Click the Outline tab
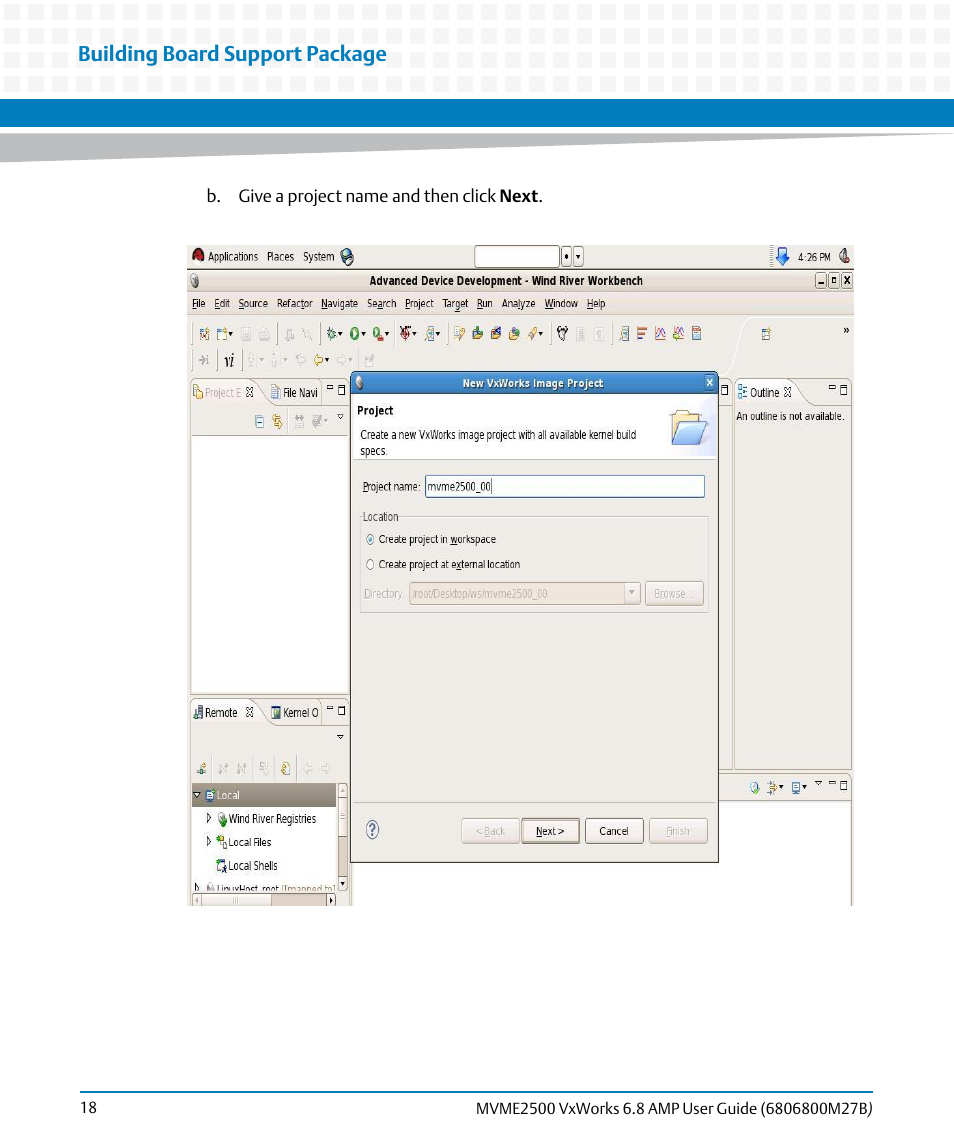 (x=764, y=392)
